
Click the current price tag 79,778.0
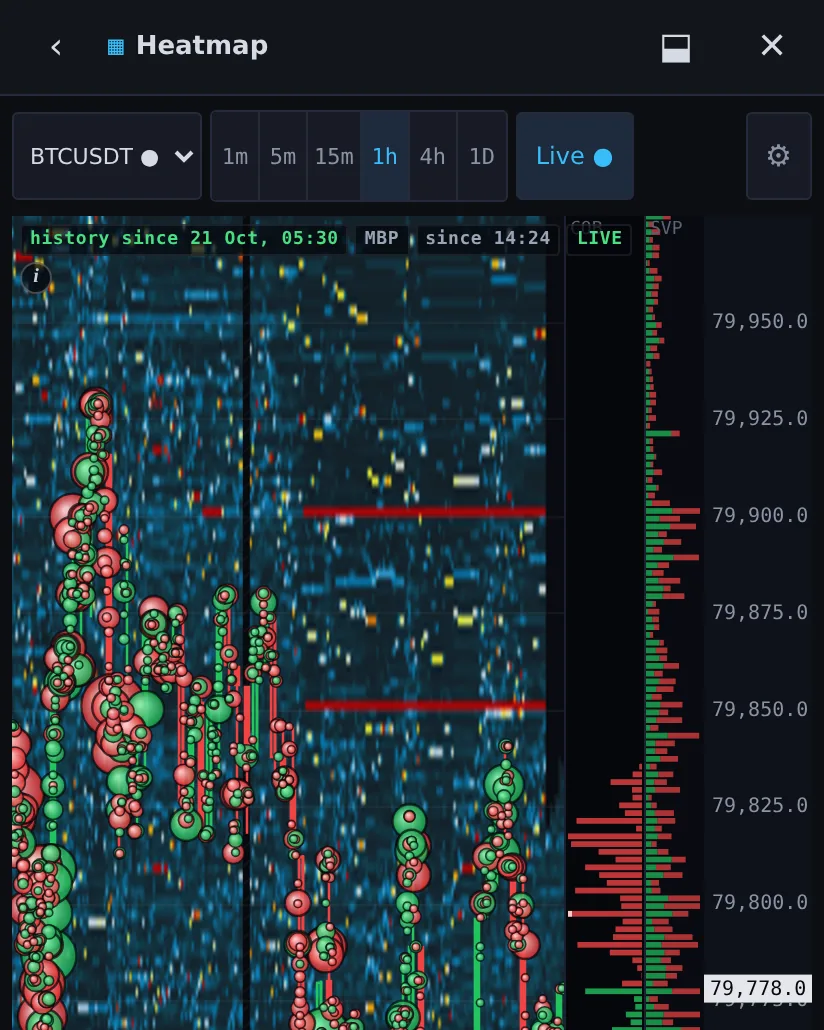coord(758,988)
